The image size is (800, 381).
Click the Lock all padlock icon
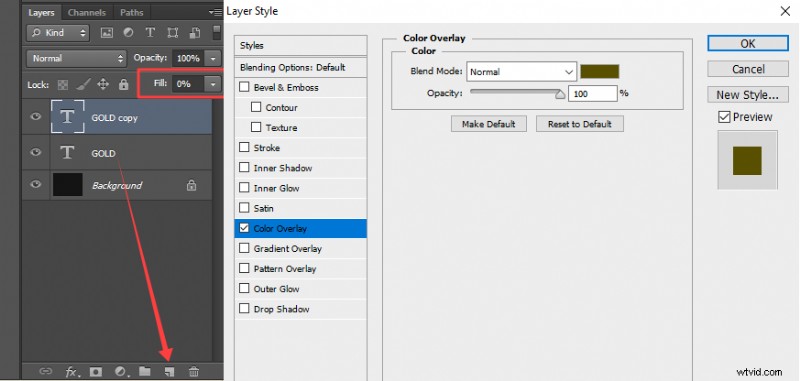(x=123, y=84)
